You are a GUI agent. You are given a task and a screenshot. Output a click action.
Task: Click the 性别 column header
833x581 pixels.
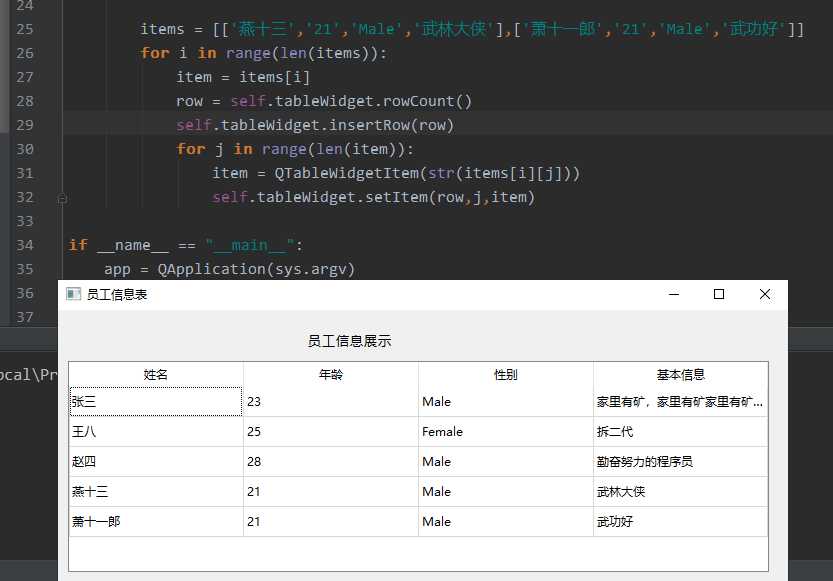[x=505, y=374]
